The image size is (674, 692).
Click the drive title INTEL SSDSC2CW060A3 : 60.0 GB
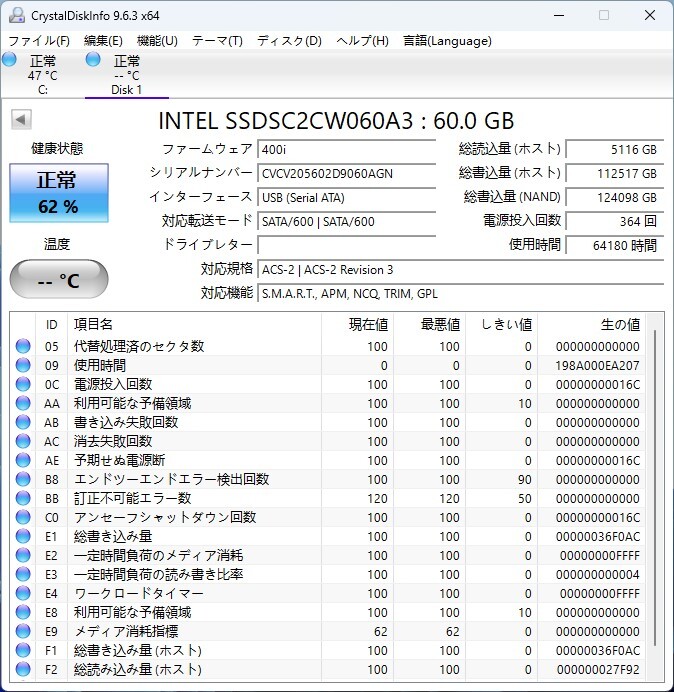pos(336,120)
